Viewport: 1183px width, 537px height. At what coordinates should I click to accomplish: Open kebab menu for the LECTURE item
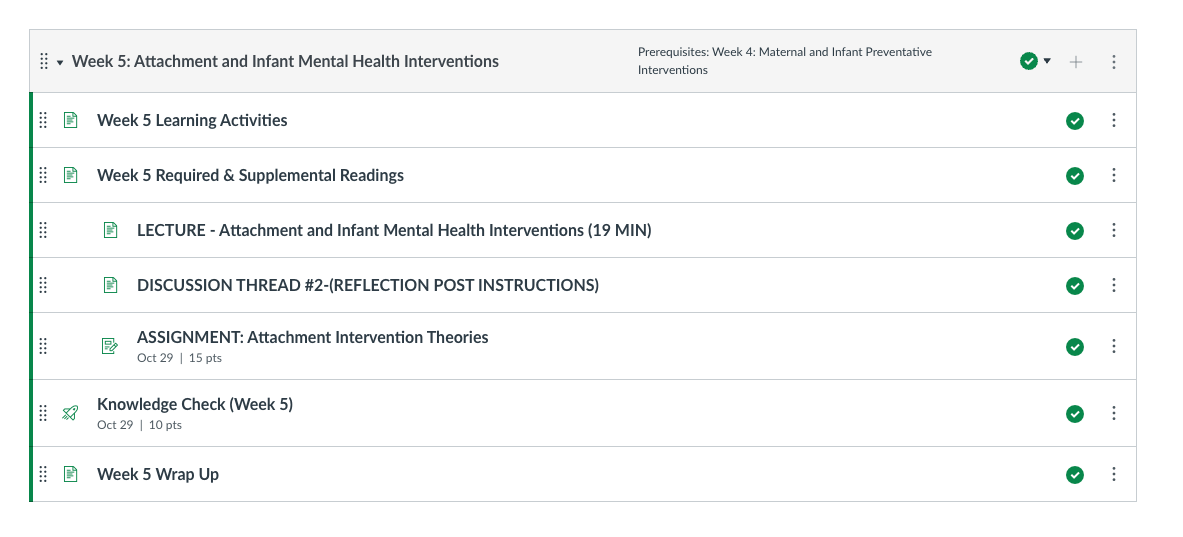click(1114, 230)
